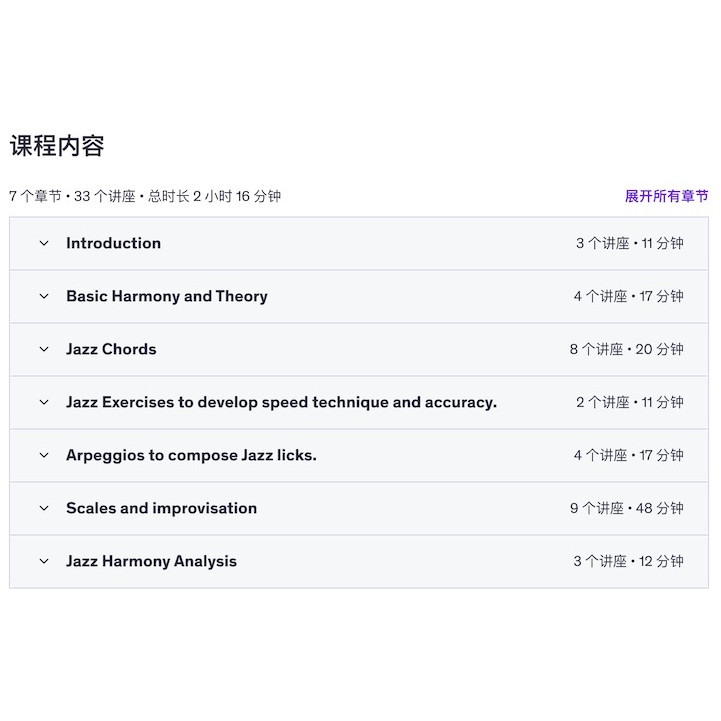This screenshot has height=721, width=721.
Task: Expand the Jazz Chords section chevron
Action: [x=44, y=349]
